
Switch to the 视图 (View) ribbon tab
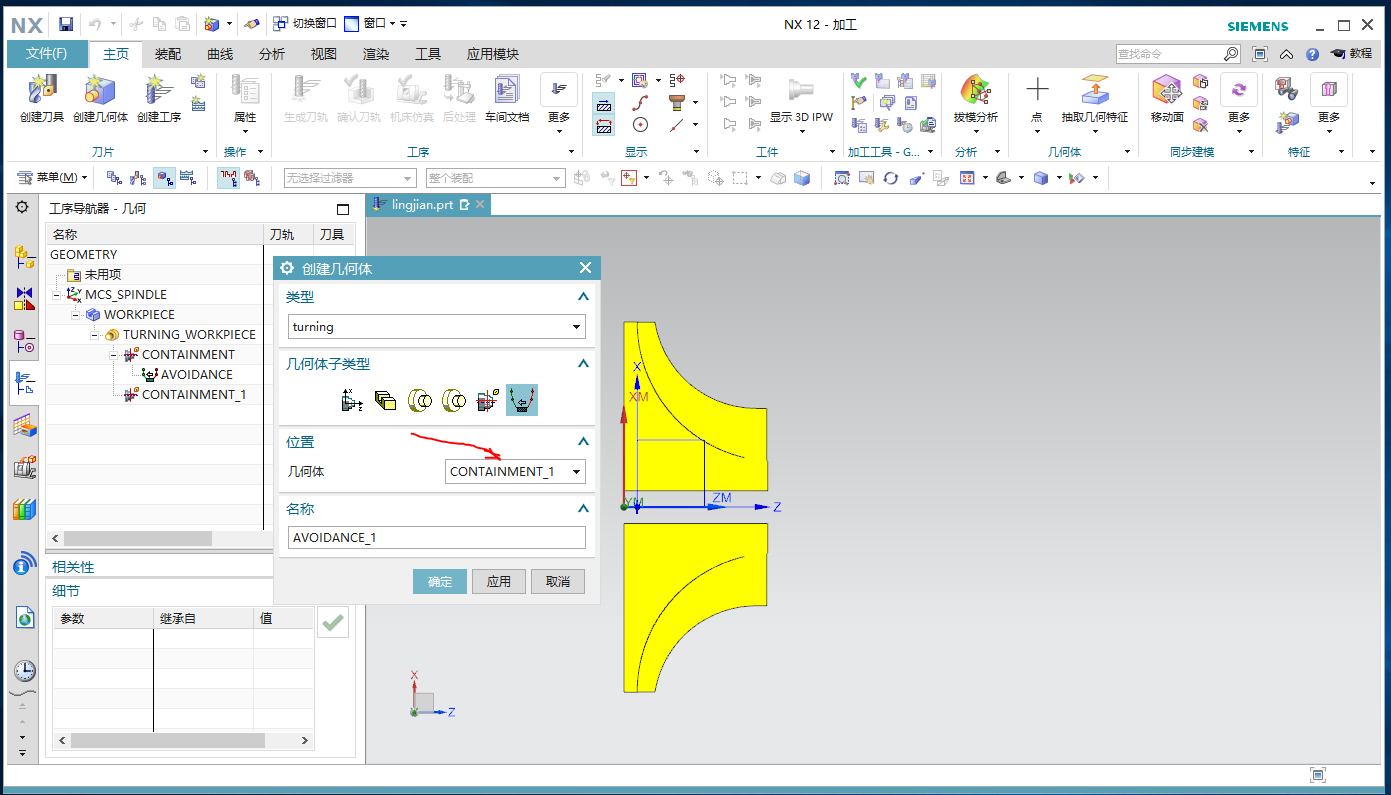point(324,54)
